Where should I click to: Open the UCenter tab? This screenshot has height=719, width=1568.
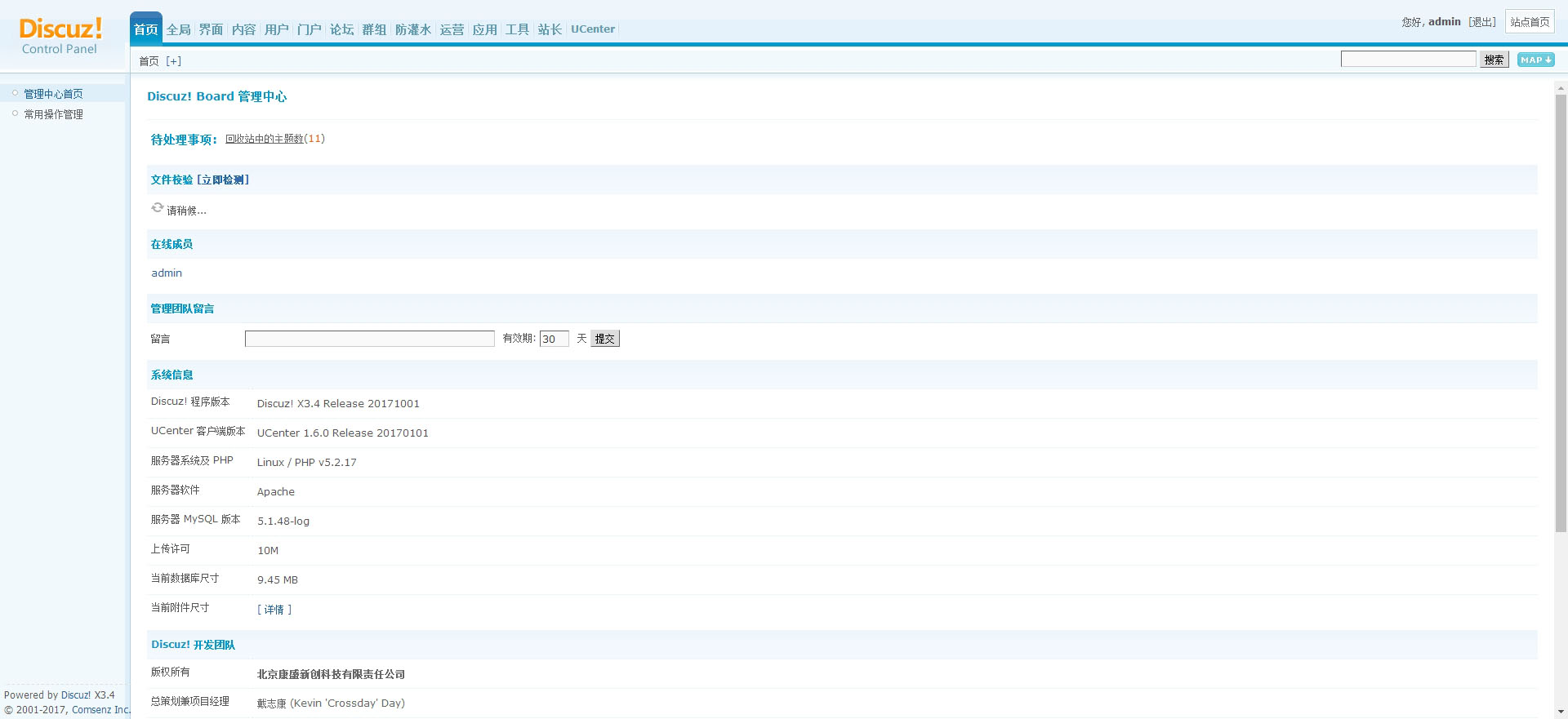[593, 29]
